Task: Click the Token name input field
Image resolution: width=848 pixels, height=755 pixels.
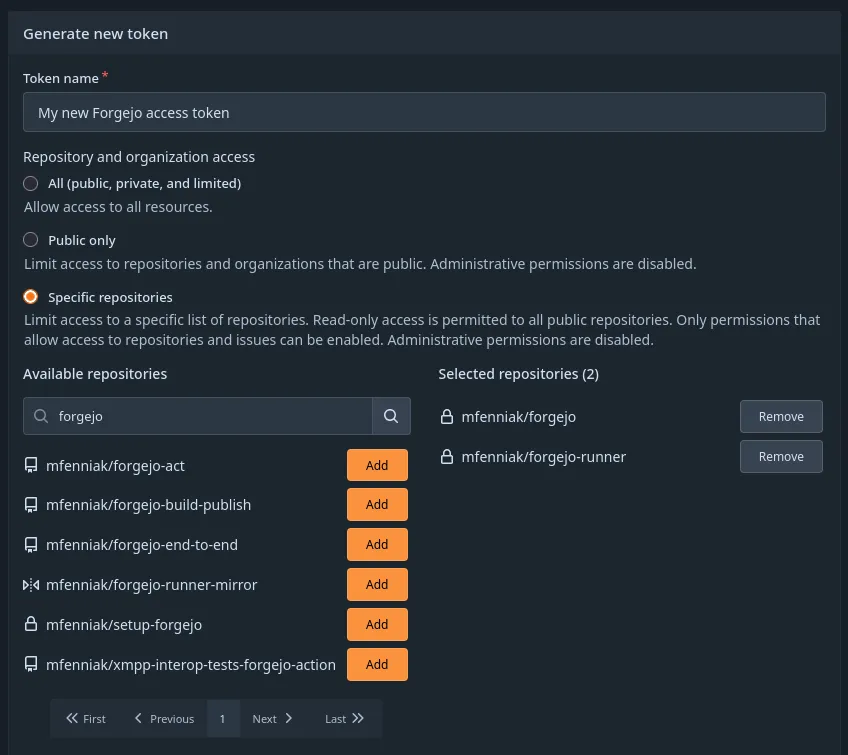Action: click(424, 111)
